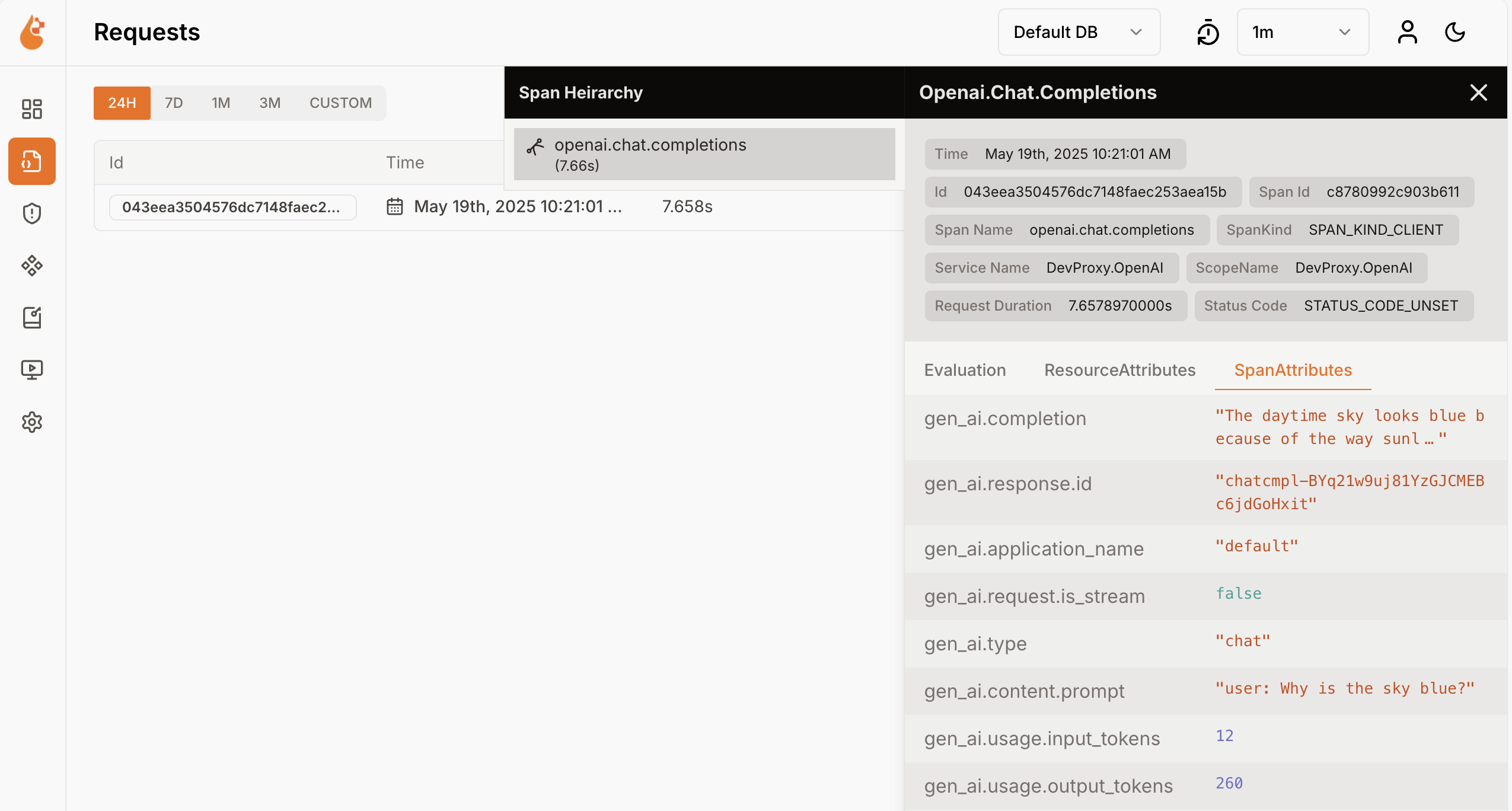
Task: Open the prompt notebook icon in sidebar
Action: tap(32, 318)
